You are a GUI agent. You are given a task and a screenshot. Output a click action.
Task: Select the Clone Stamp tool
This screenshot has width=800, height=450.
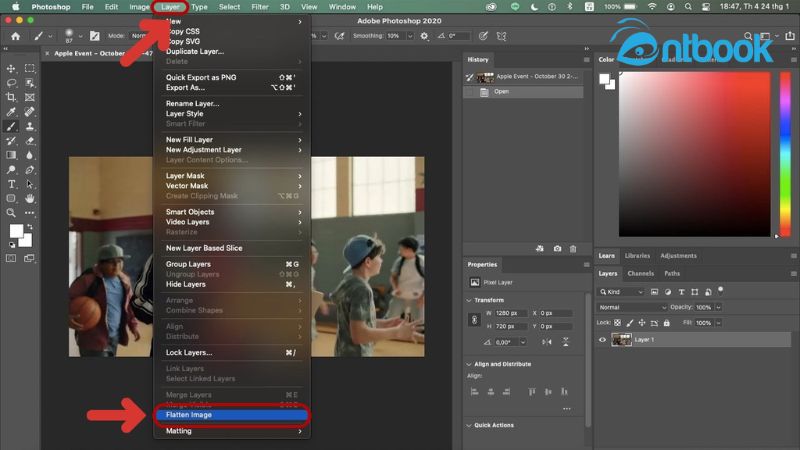30,126
